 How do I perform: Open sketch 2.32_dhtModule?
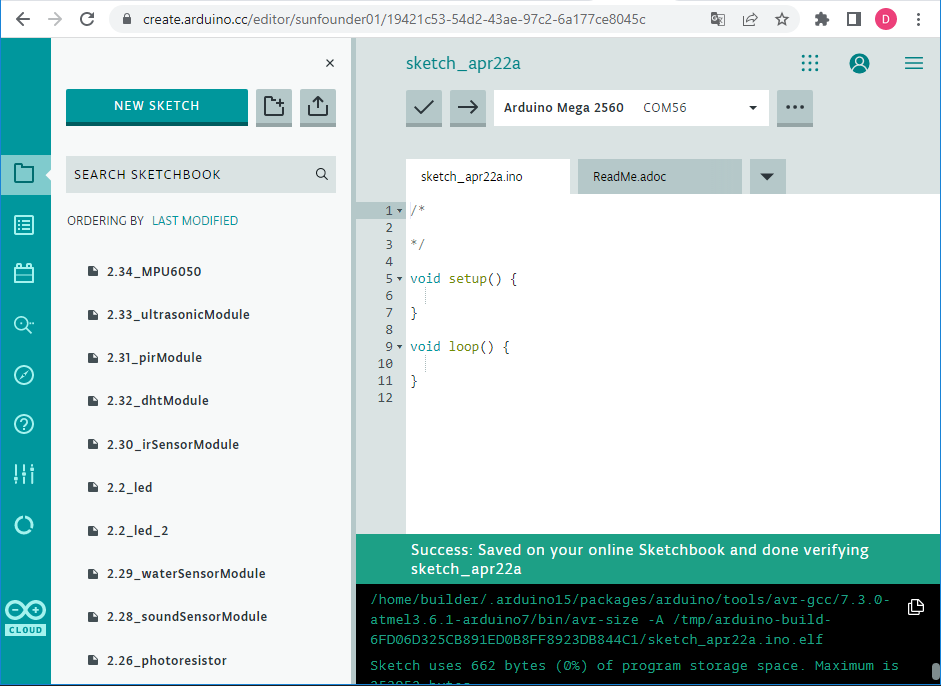pyautogui.click(x=158, y=400)
